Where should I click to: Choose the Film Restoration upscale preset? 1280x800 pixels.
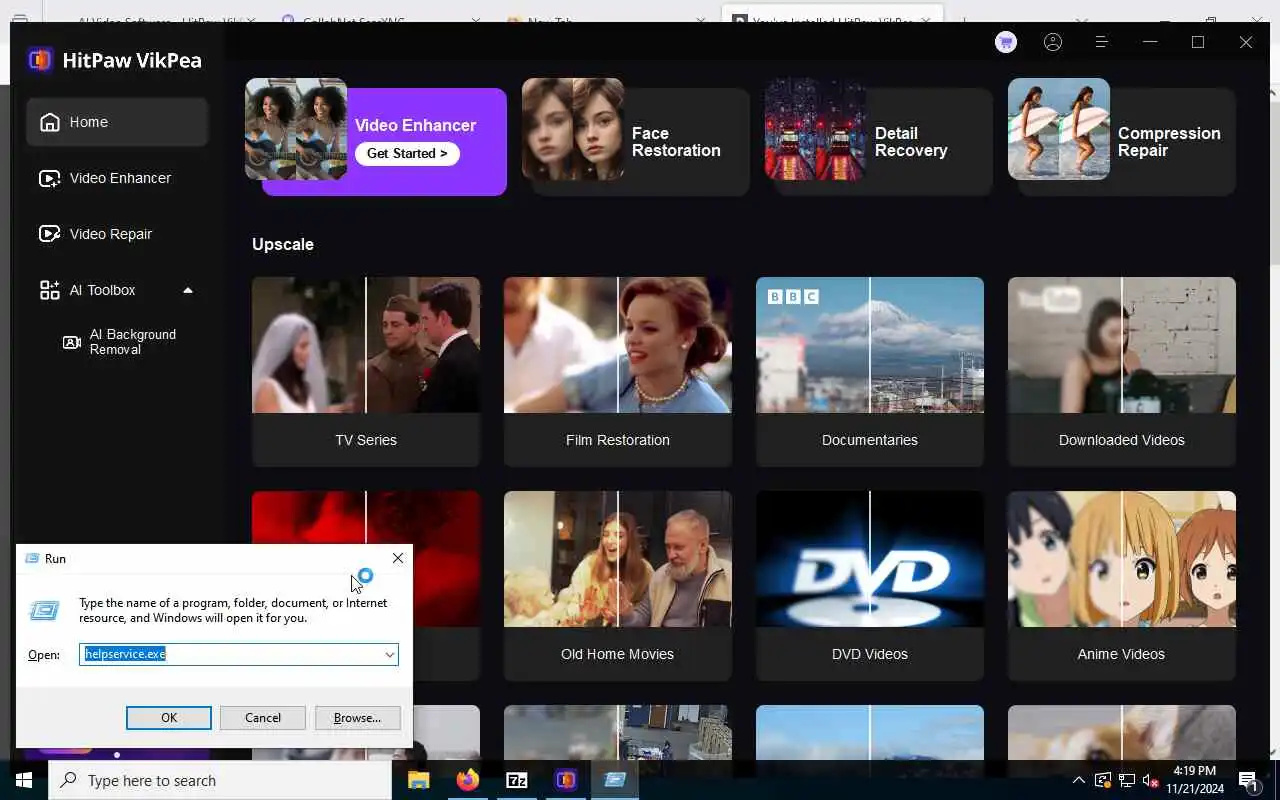[x=618, y=371]
